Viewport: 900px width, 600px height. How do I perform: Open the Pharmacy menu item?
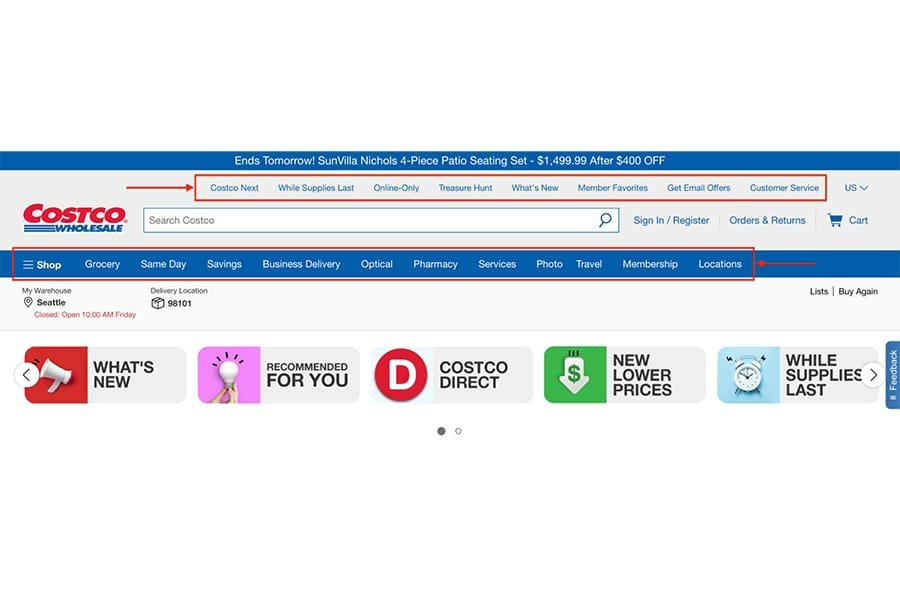[435, 264]
